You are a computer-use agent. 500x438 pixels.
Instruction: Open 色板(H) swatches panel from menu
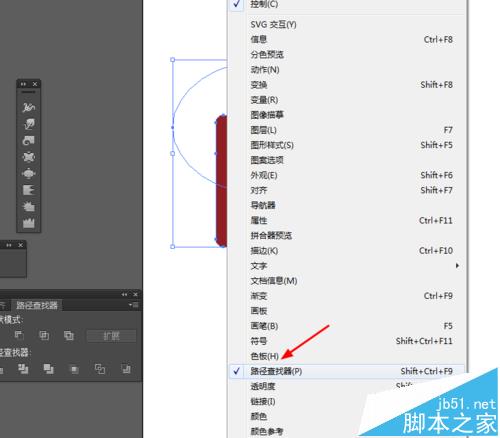(347, 356)
